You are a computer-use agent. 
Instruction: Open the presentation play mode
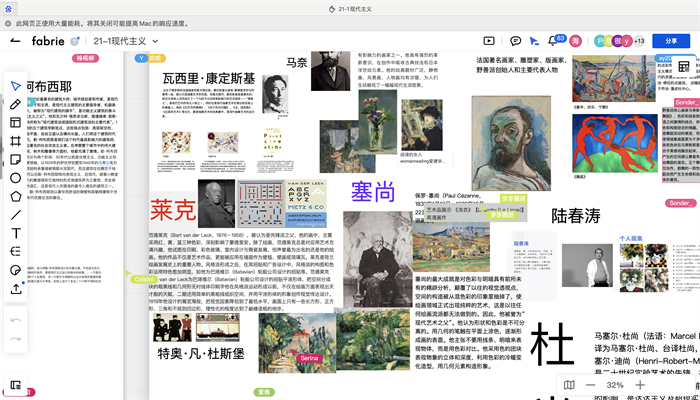click(489, 41)
